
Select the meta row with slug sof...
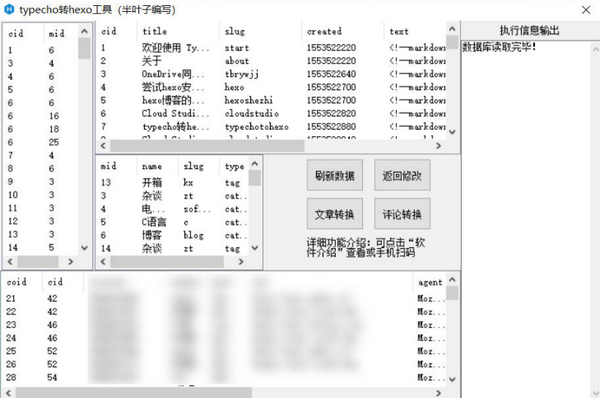pos(173,209)
